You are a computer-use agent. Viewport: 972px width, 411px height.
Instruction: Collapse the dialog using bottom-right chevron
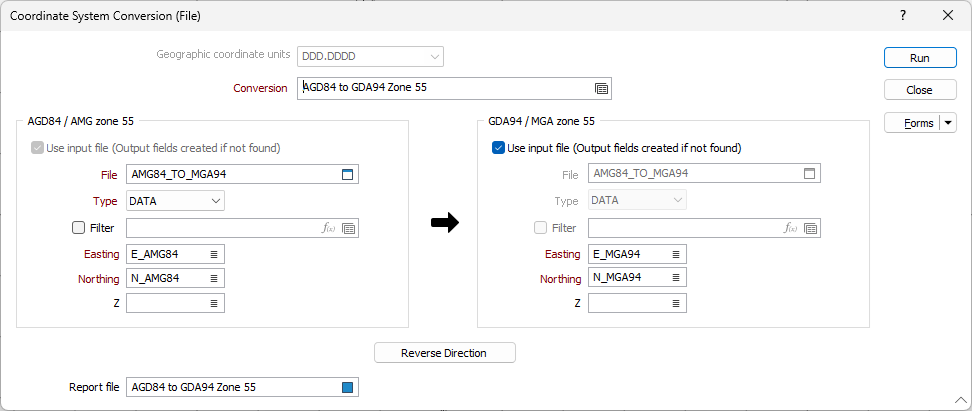coord(960,399)
